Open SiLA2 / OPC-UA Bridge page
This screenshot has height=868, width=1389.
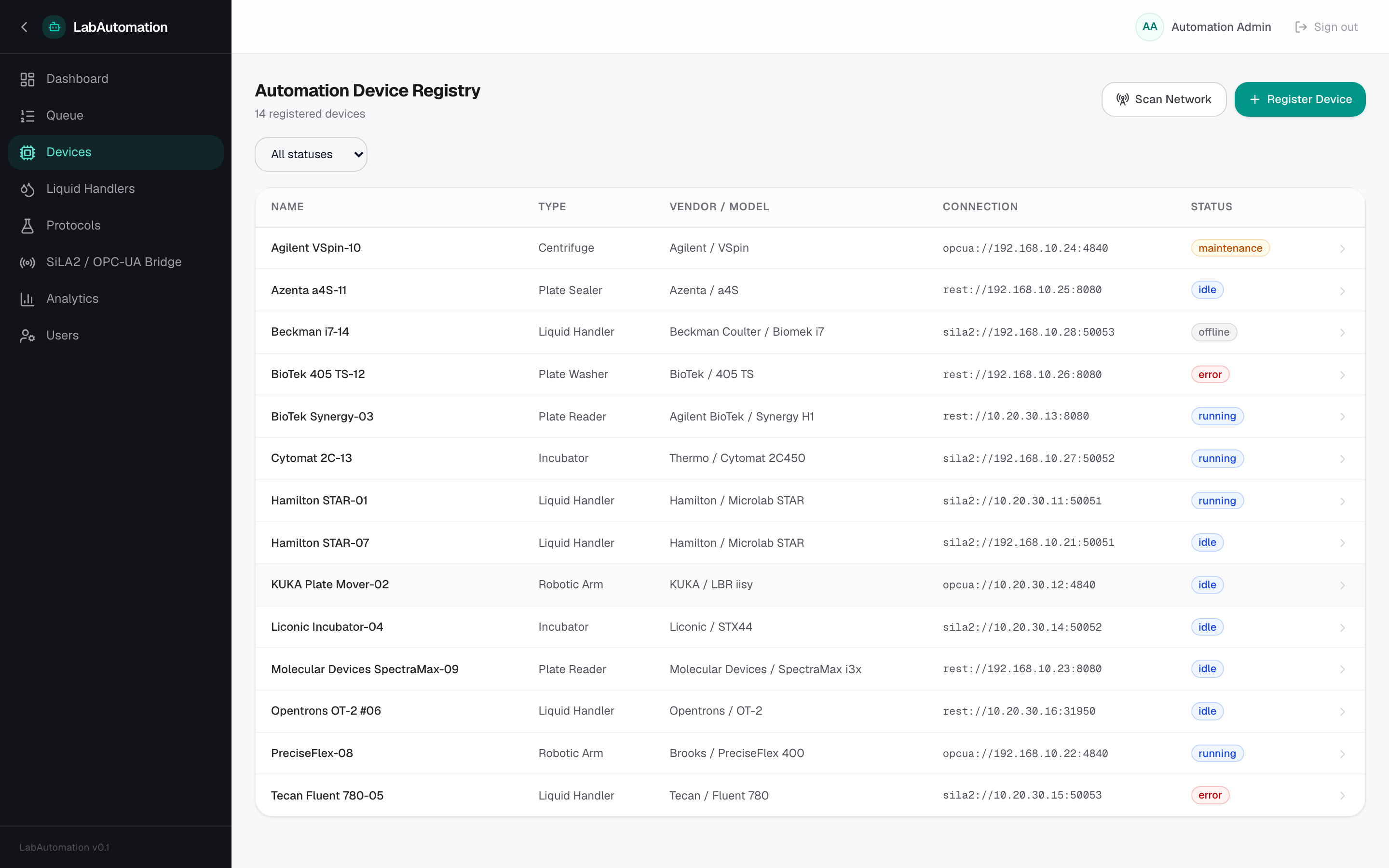point(115,262)
